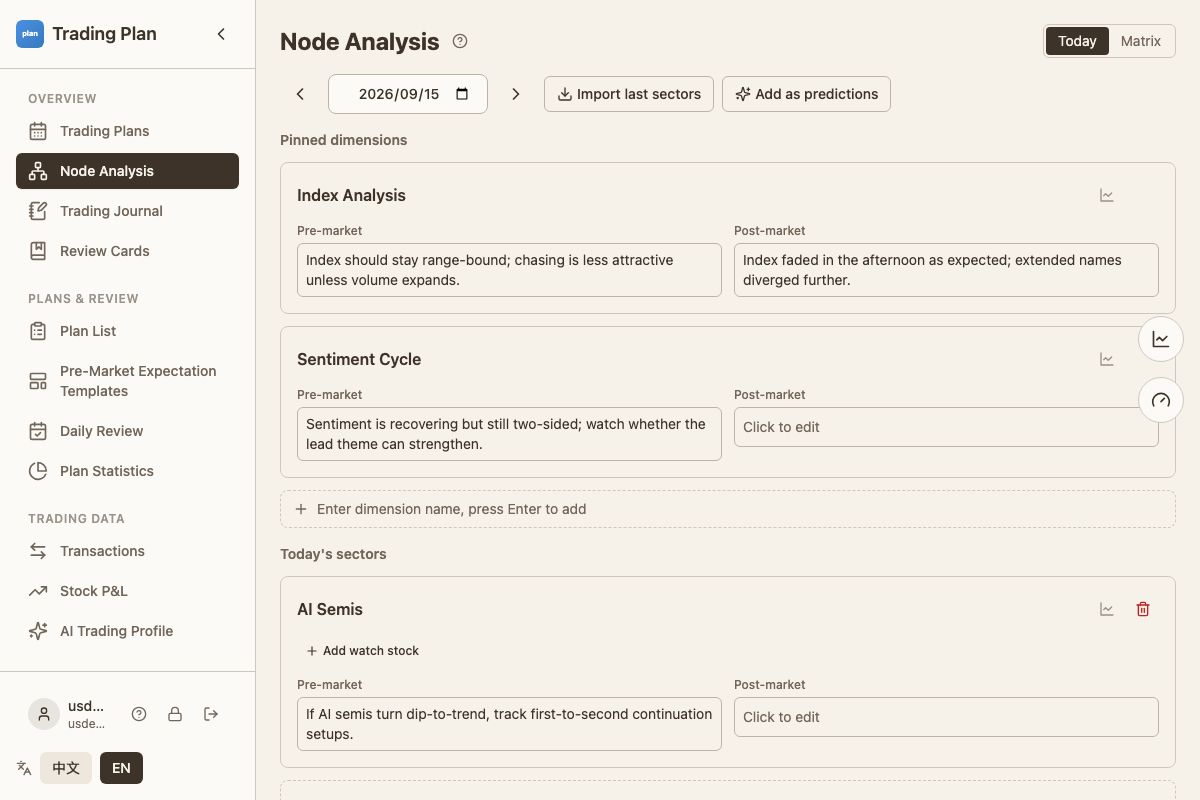
Task: Click the logout icon
Action: [x=211, y=714]
